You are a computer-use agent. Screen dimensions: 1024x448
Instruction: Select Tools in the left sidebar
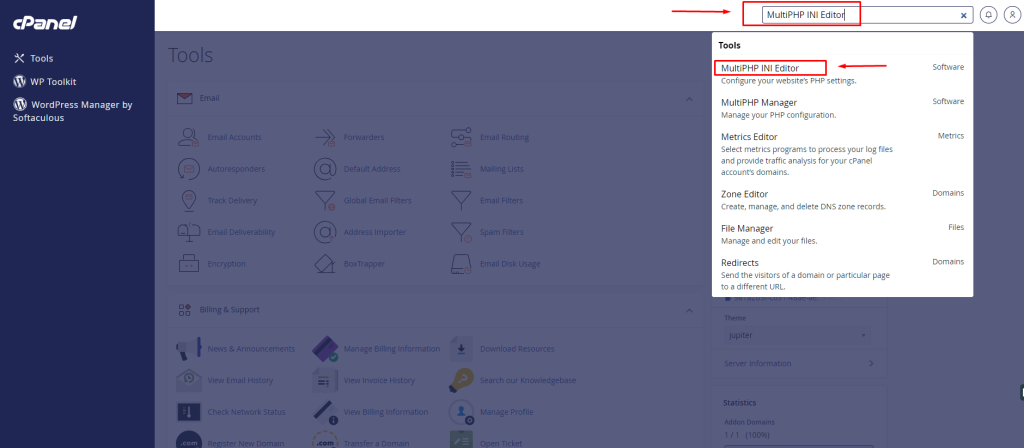[41, 59]
